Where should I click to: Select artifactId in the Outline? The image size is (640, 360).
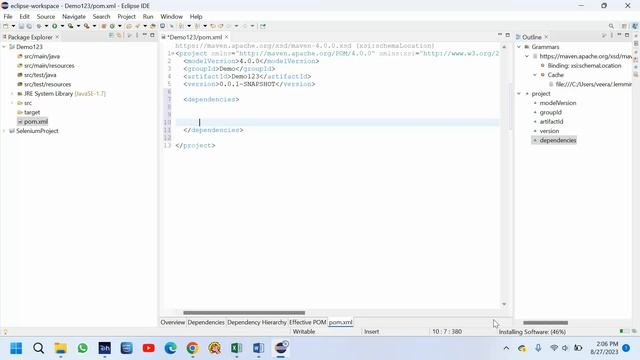551,122
